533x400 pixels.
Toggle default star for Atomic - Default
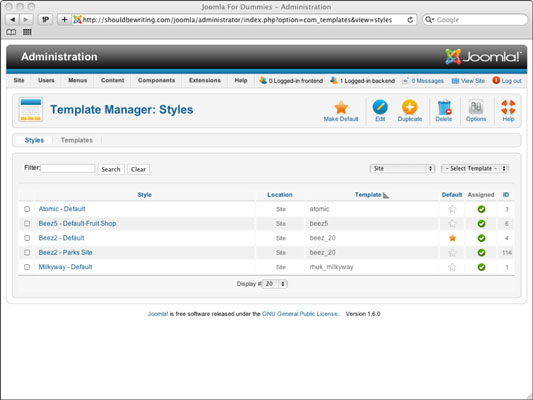tap(452, 209)
